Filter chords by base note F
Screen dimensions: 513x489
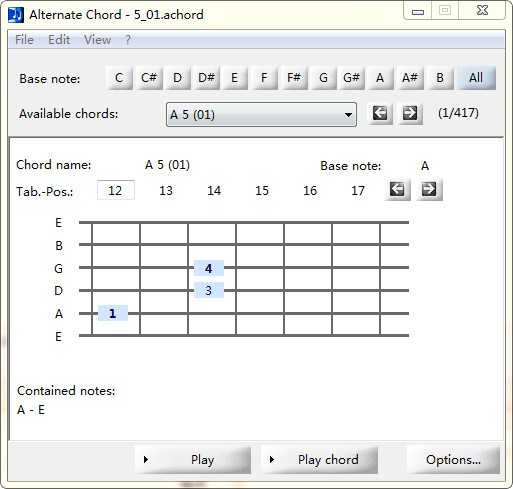coord(264,78)
